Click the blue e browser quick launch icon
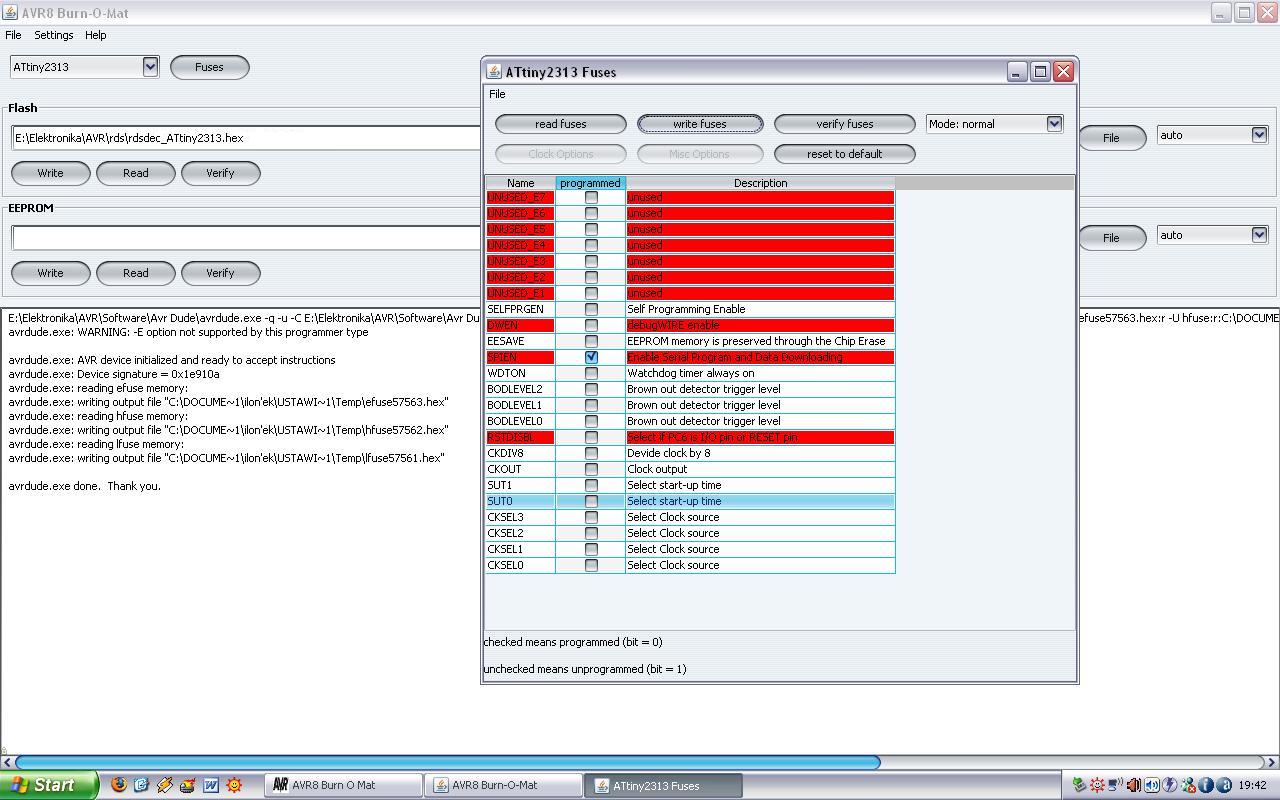The width and height of the screenshot is (1280, 800). [x=141, y=785]
